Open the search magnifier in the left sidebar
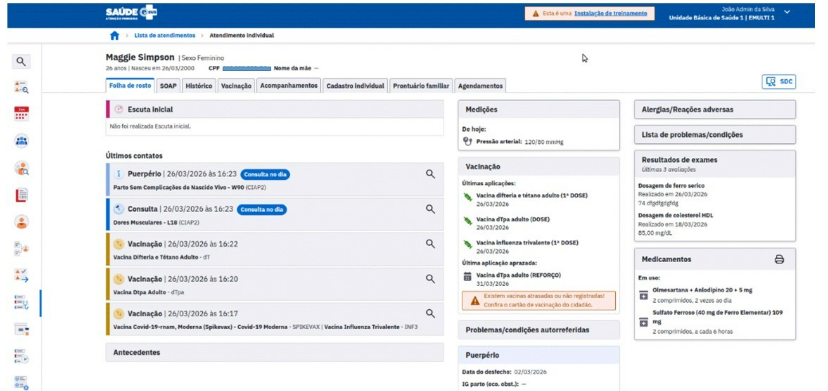Viewport: 828px width, 391px height. pos(21,62)
